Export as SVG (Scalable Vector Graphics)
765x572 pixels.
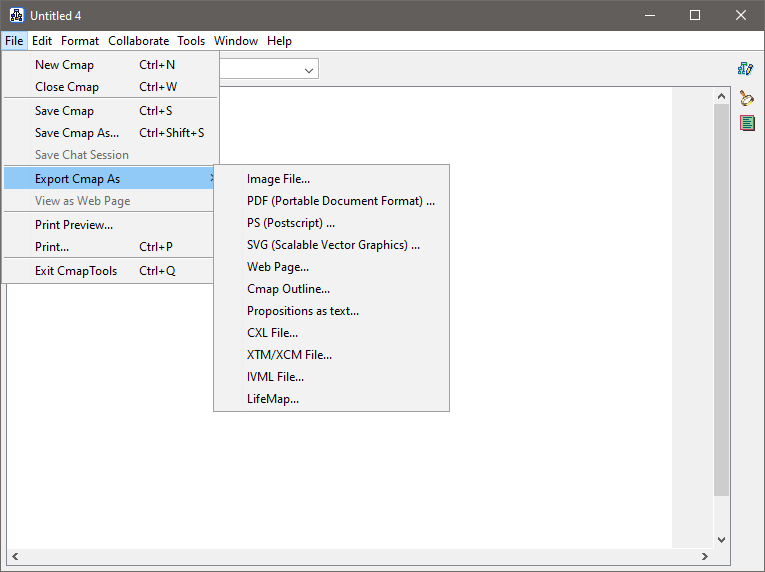[331, 245]
